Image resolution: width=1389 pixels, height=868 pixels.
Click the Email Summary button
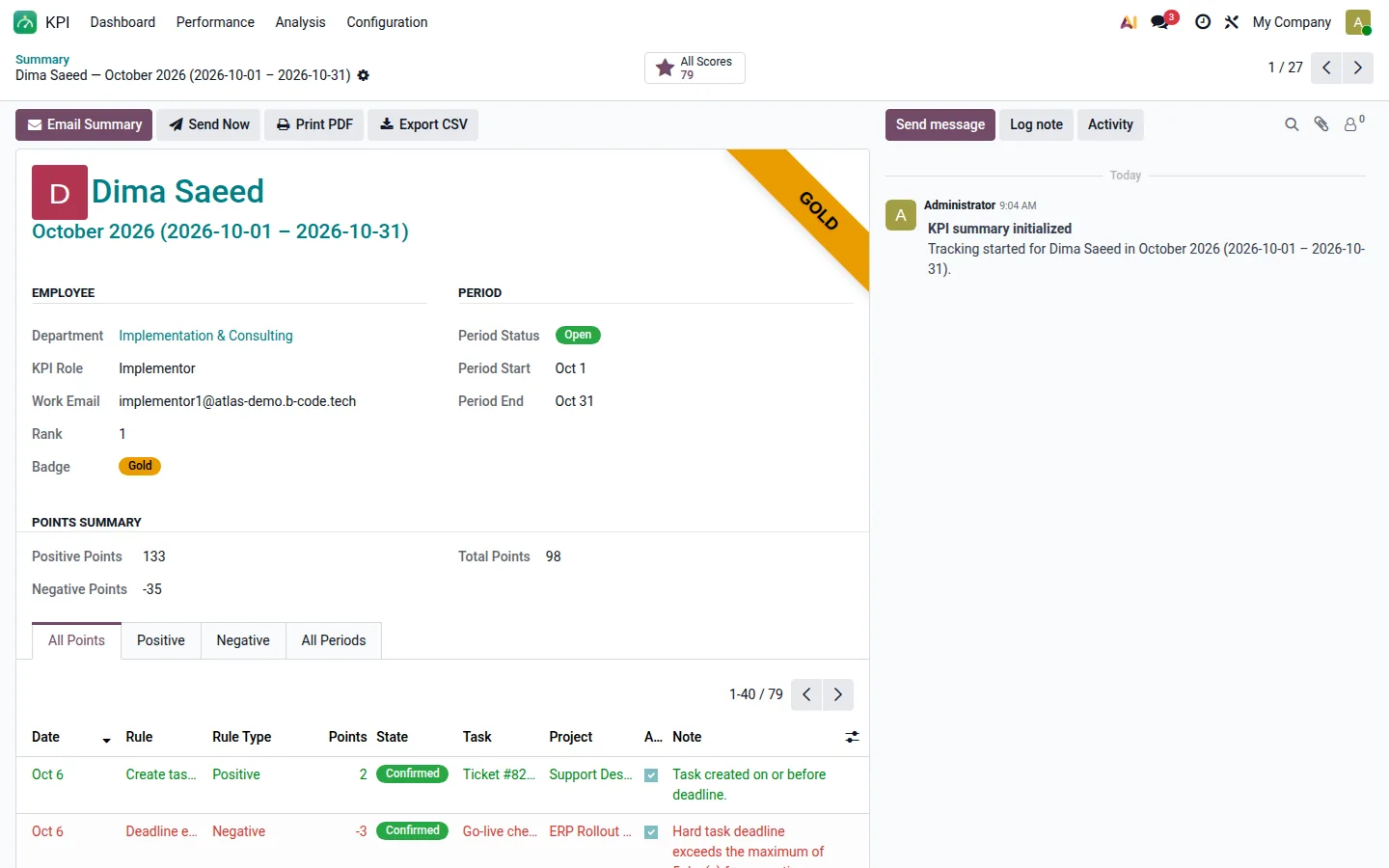(x=84, y=124)
